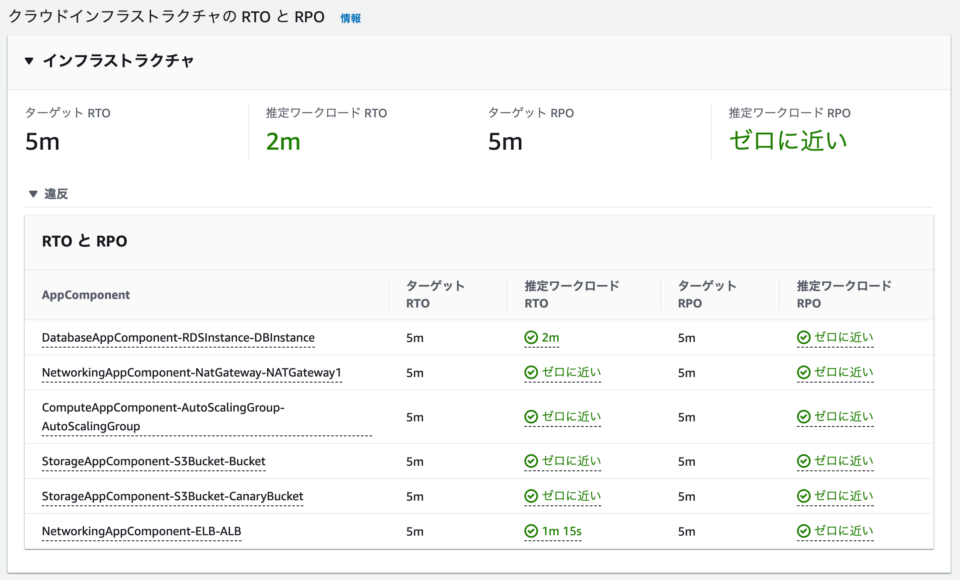
Task: Click ゼロに近い RTO value in AutoScalingGroup row
Action: 571,416
